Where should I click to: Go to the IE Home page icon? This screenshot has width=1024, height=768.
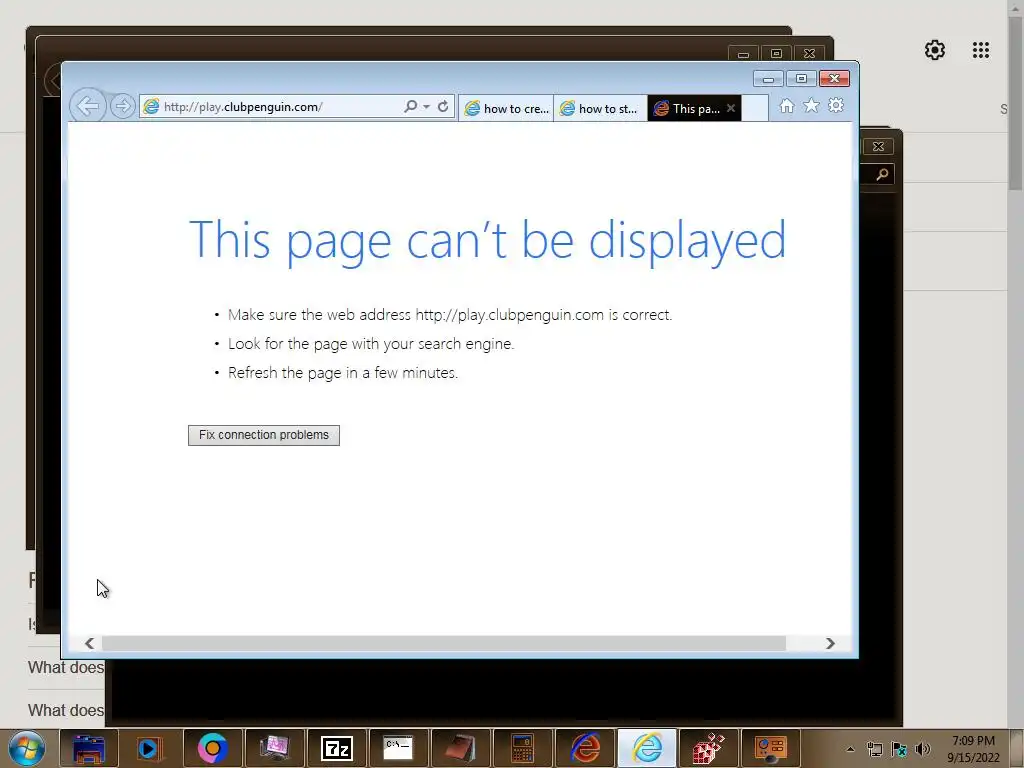pos(787,106)
